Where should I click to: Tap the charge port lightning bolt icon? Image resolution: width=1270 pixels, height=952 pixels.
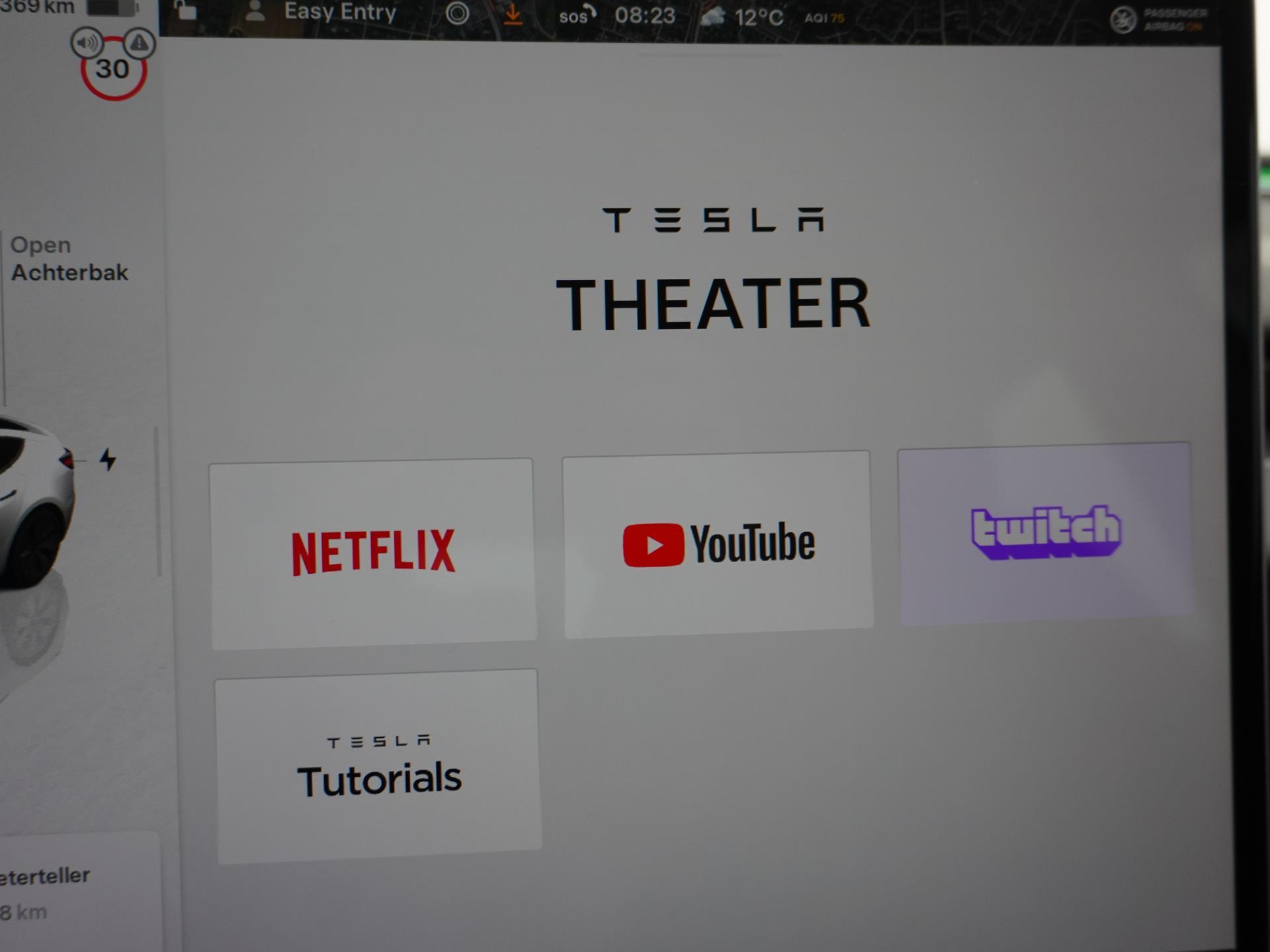point(108,459)
